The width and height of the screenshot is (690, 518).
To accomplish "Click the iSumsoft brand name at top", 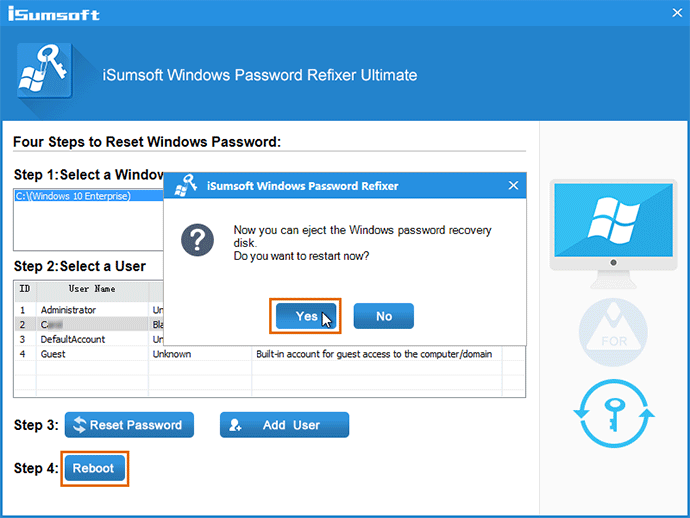I will [x=54, y=14].
